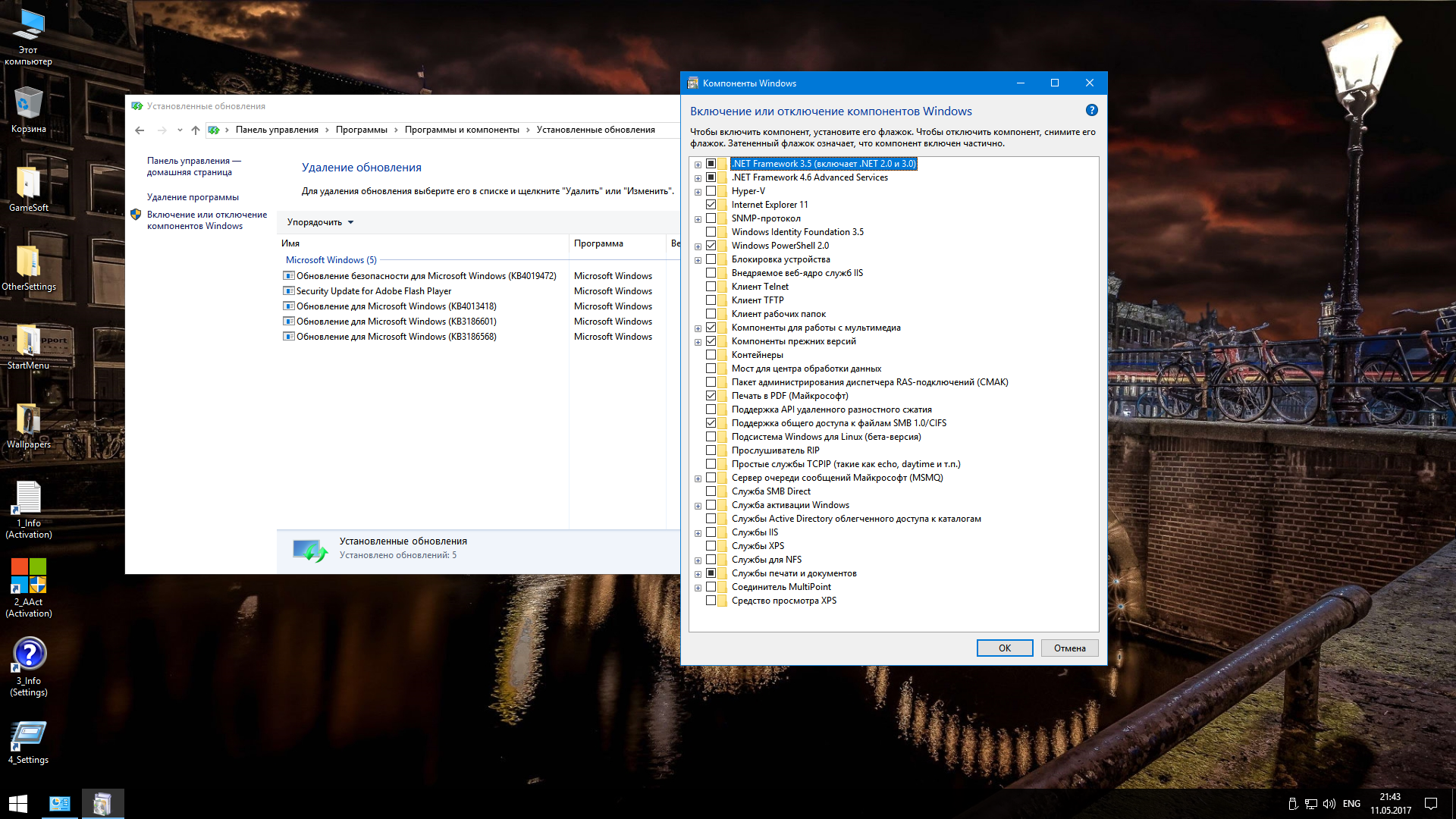Open recent locations dropdown arrow next to Forward
The height and width of the screenshot is (819, 1456).
180,130
